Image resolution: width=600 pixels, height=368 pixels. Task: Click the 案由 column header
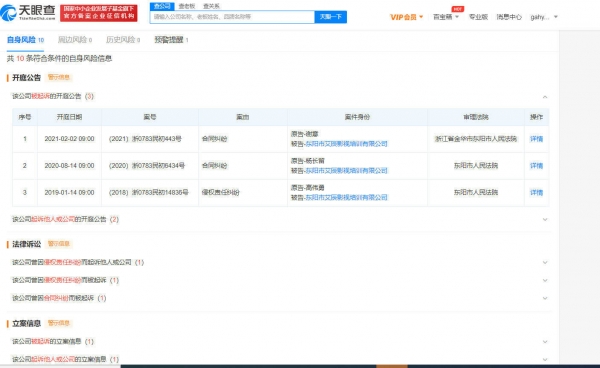(x=243, y=117)
